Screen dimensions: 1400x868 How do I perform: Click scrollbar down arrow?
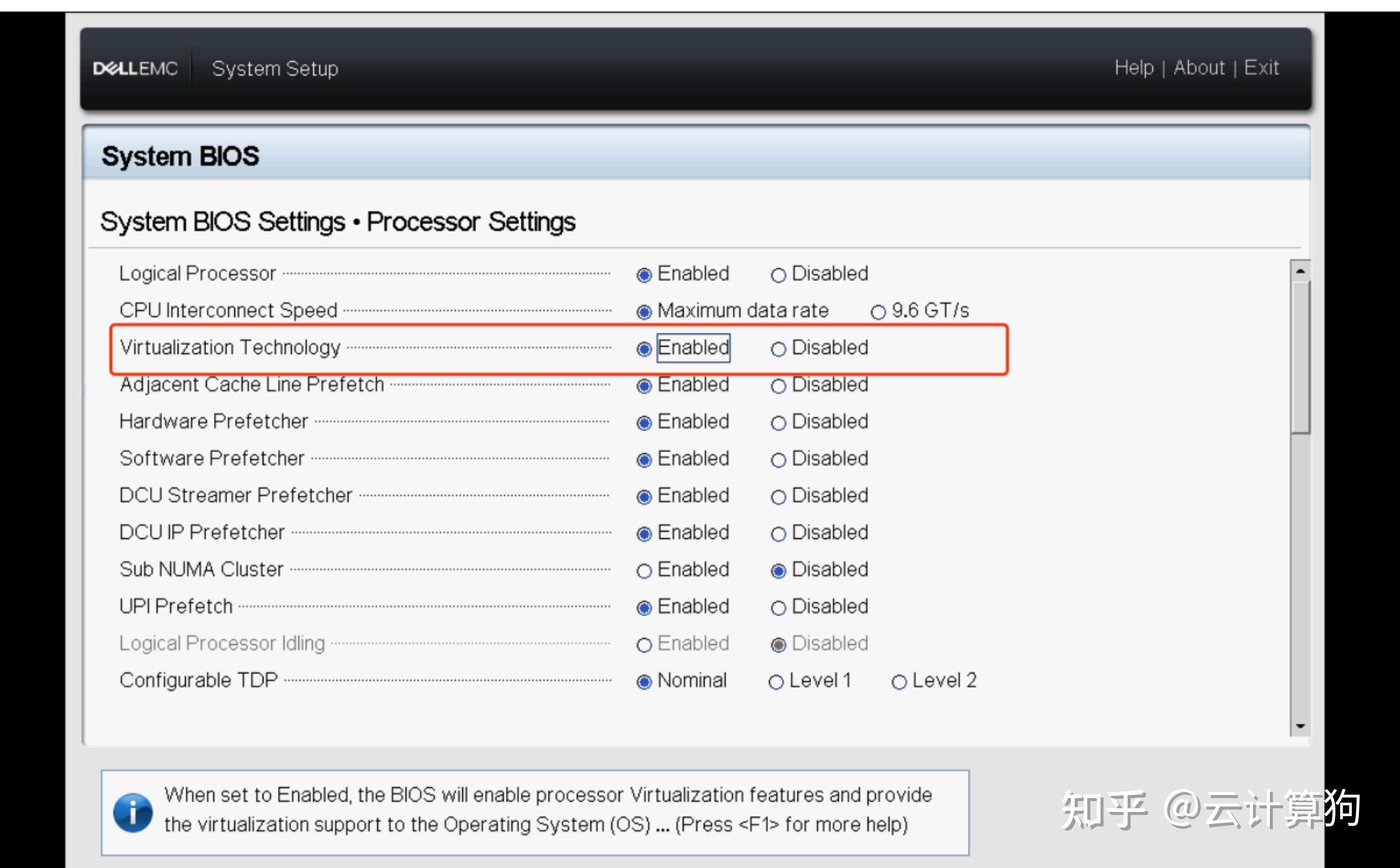tap(1300, 726)
